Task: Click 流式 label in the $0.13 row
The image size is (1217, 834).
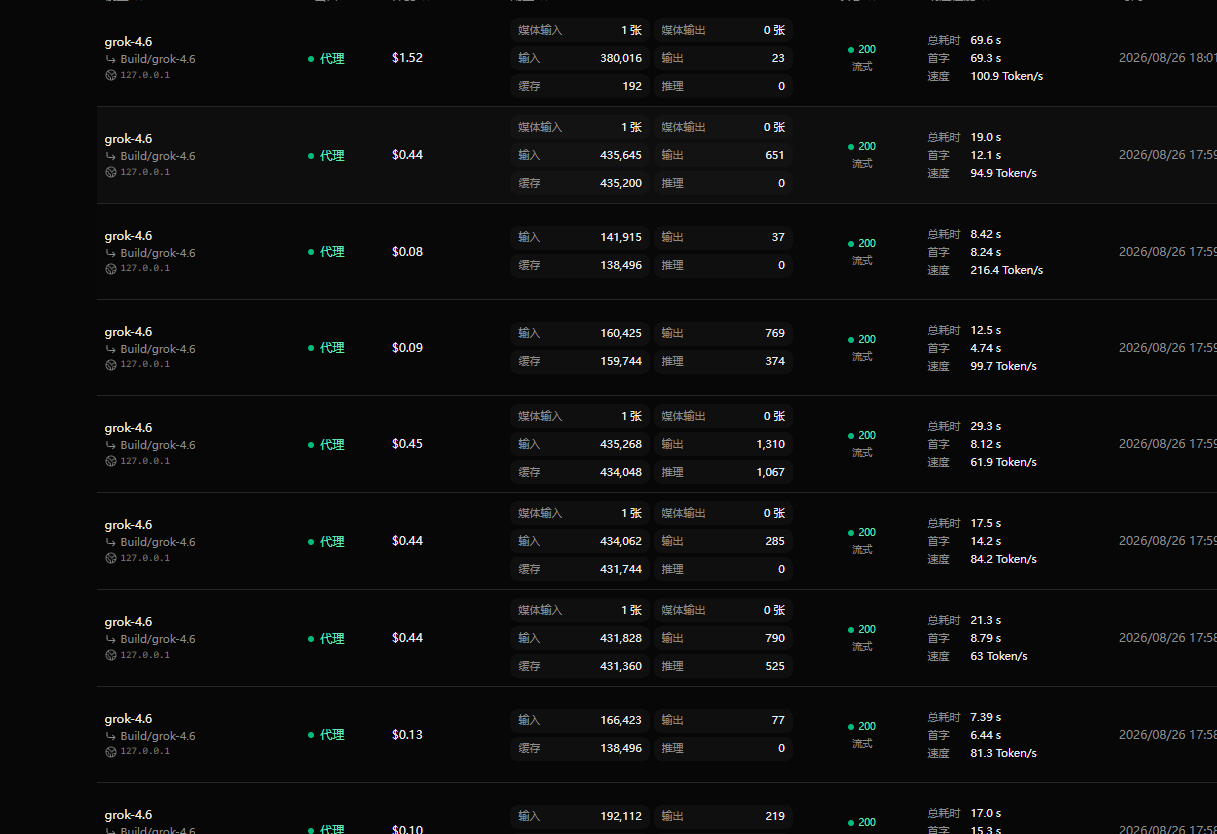Action: (x=862, y=744)
